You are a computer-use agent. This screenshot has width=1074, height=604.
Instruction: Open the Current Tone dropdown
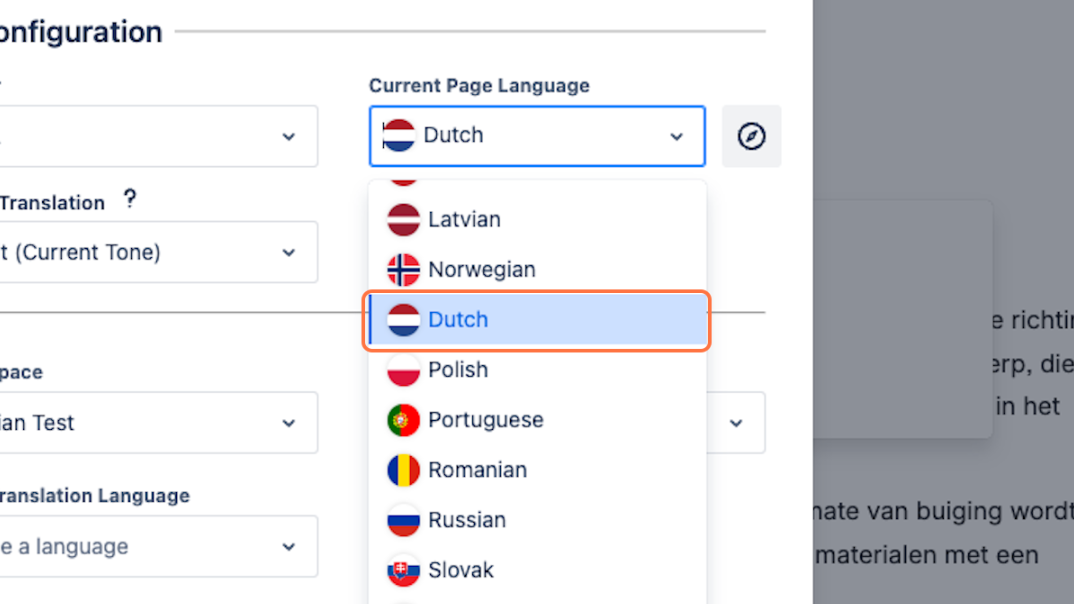(x=288, y=252)
